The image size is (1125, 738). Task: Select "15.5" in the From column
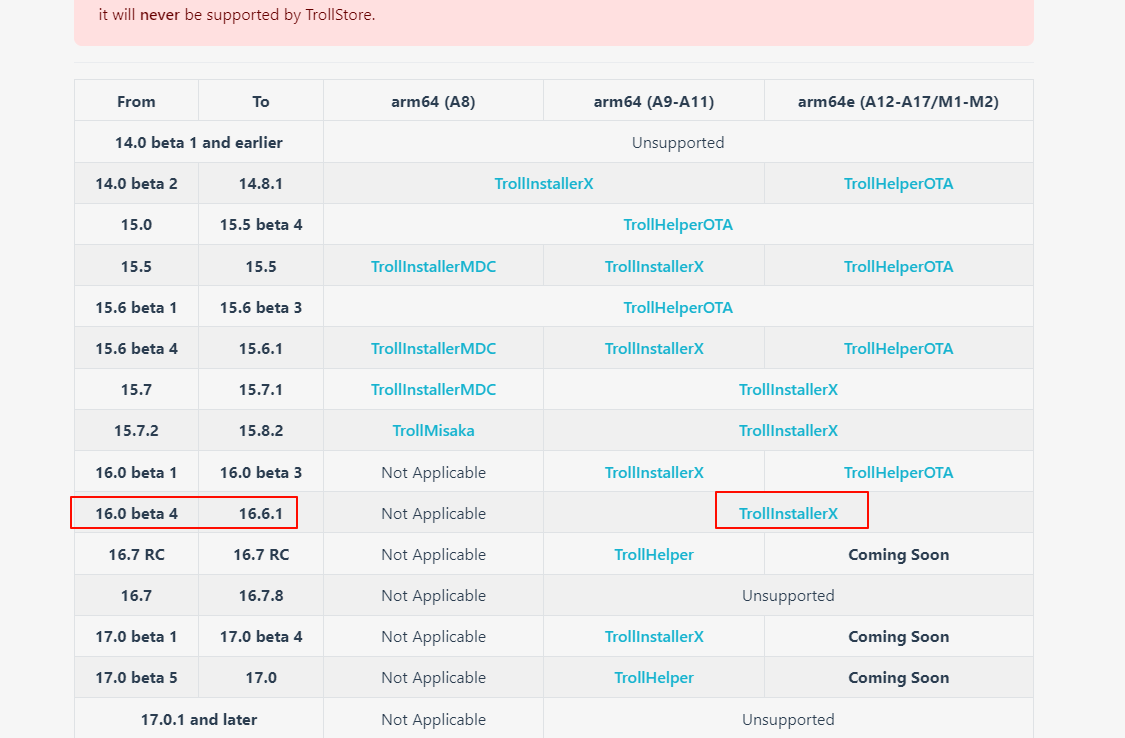click(x=136, y=267)
